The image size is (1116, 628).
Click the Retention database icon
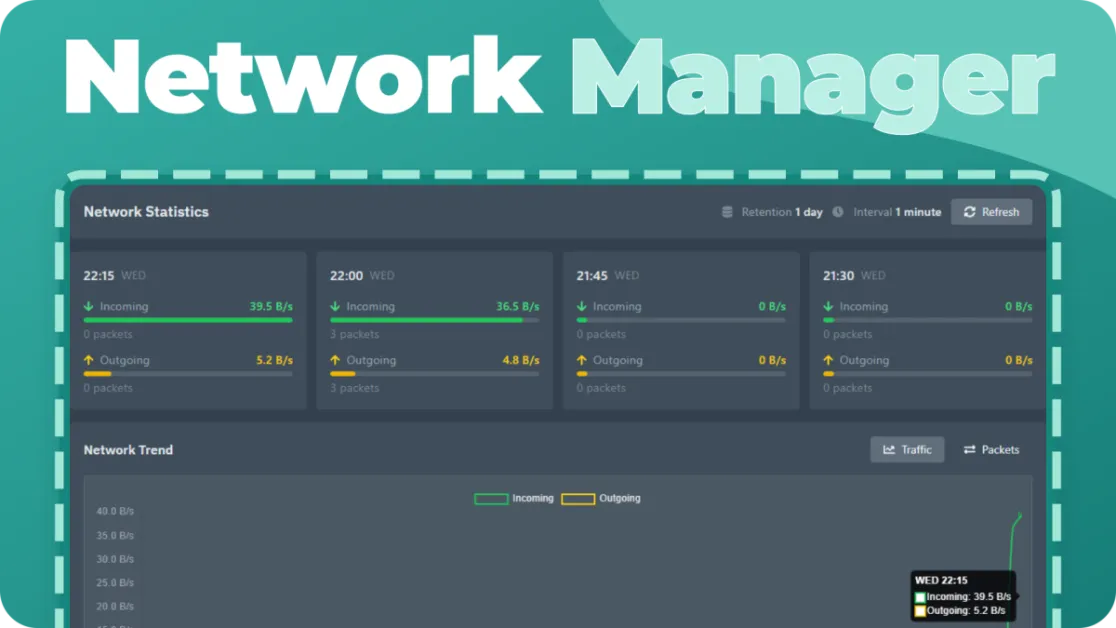tap(727, 212)
